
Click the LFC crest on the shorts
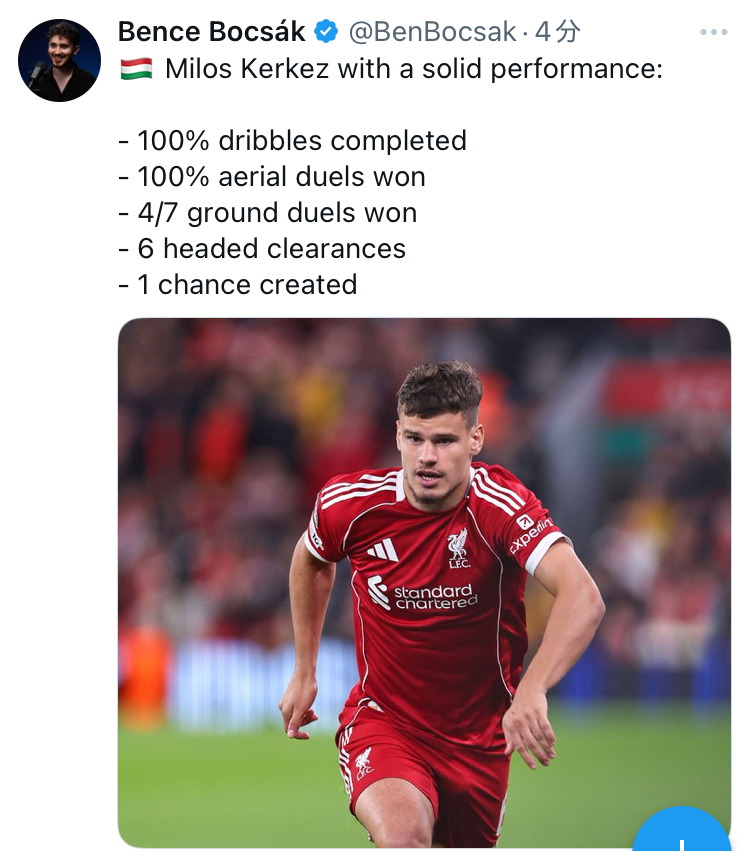pos(364,762)
